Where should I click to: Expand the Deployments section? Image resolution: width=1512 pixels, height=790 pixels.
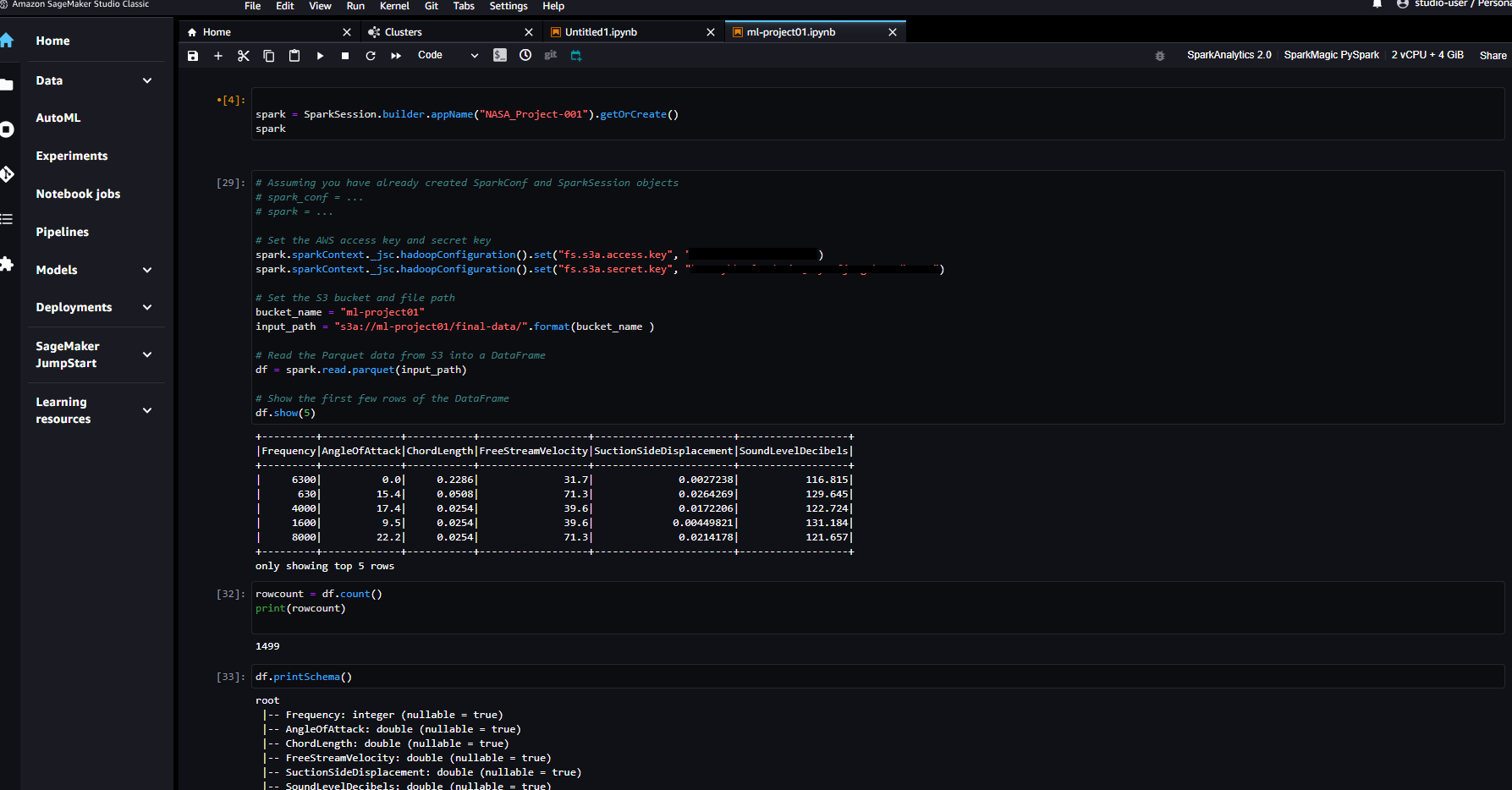click(x=147, y=307)
